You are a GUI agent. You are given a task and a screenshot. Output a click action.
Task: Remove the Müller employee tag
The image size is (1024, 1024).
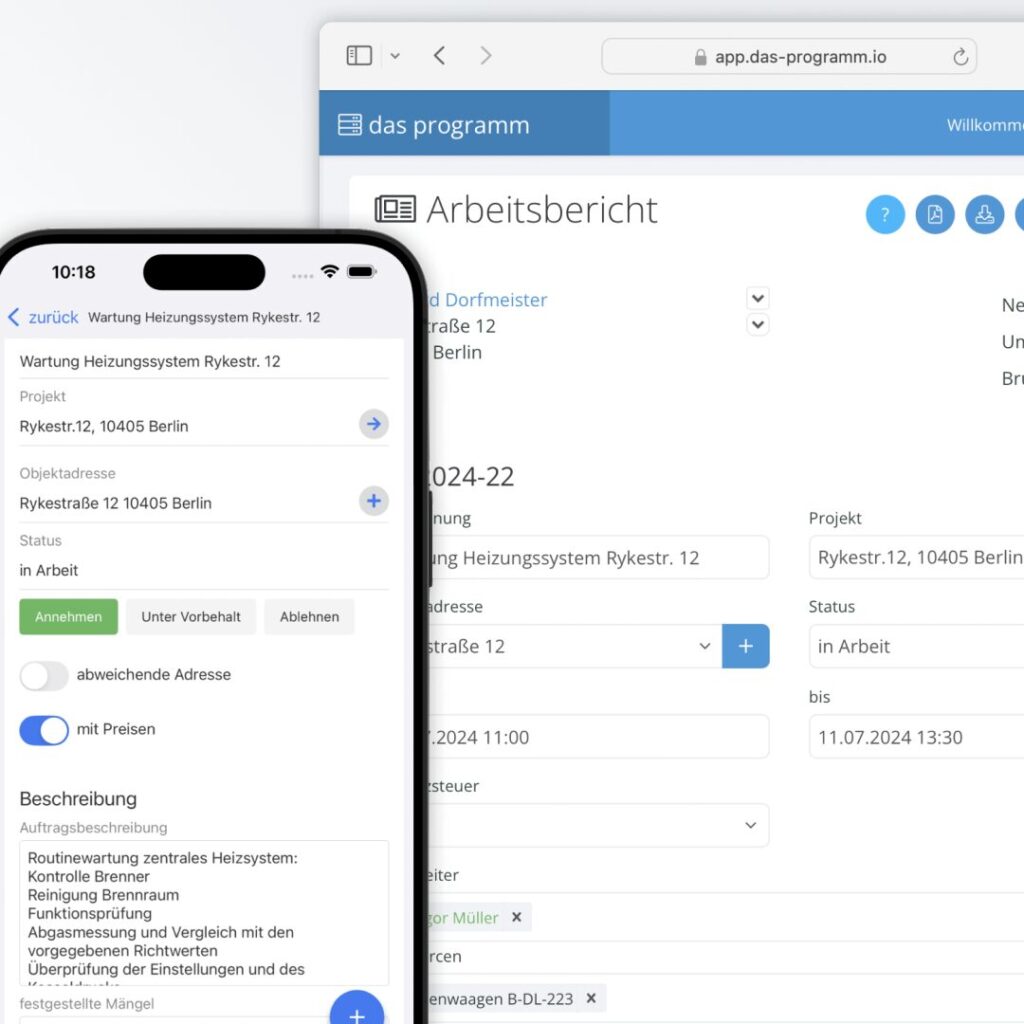coord(517,918)
